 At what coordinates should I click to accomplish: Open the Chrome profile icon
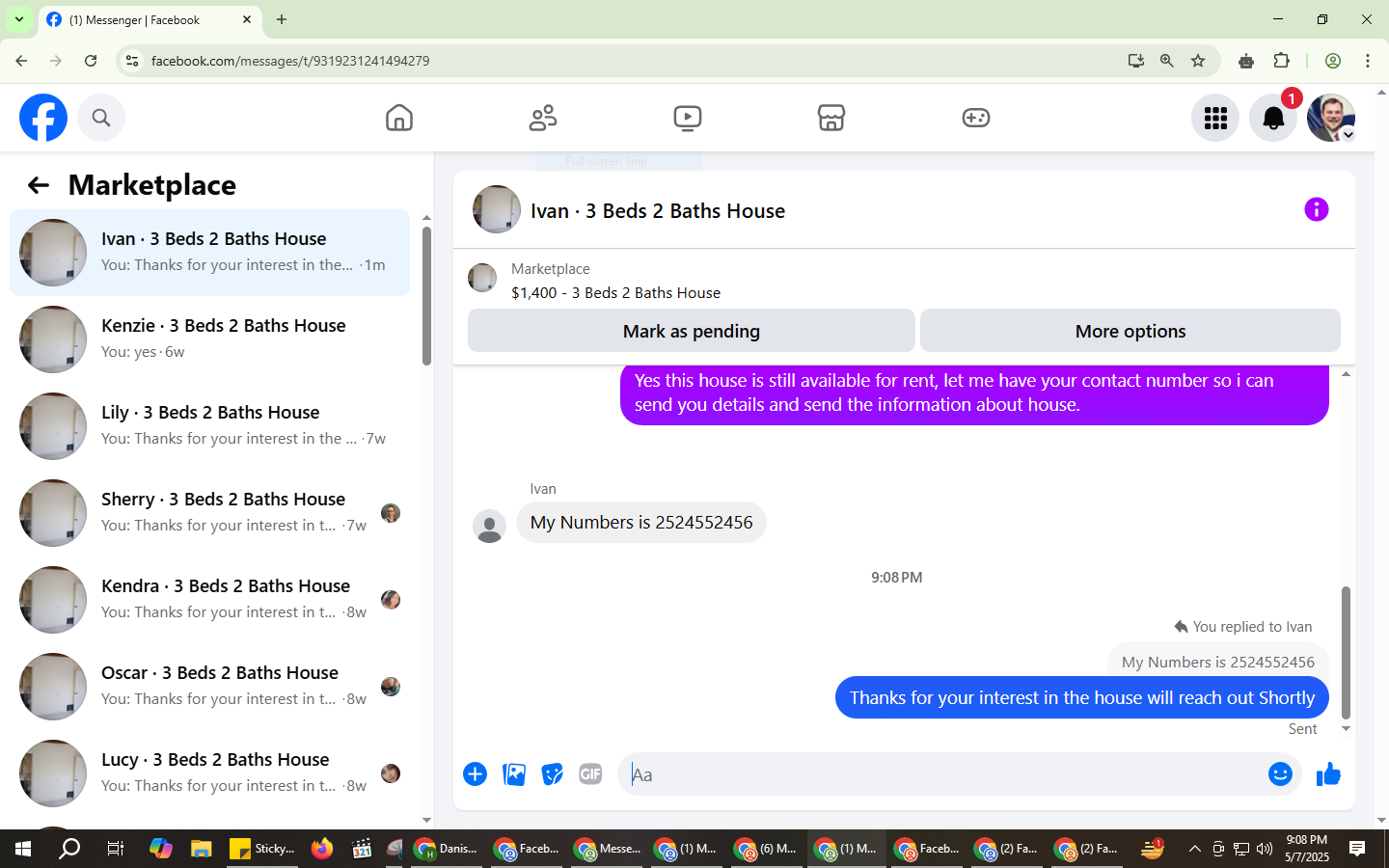tap(1333, 61)
